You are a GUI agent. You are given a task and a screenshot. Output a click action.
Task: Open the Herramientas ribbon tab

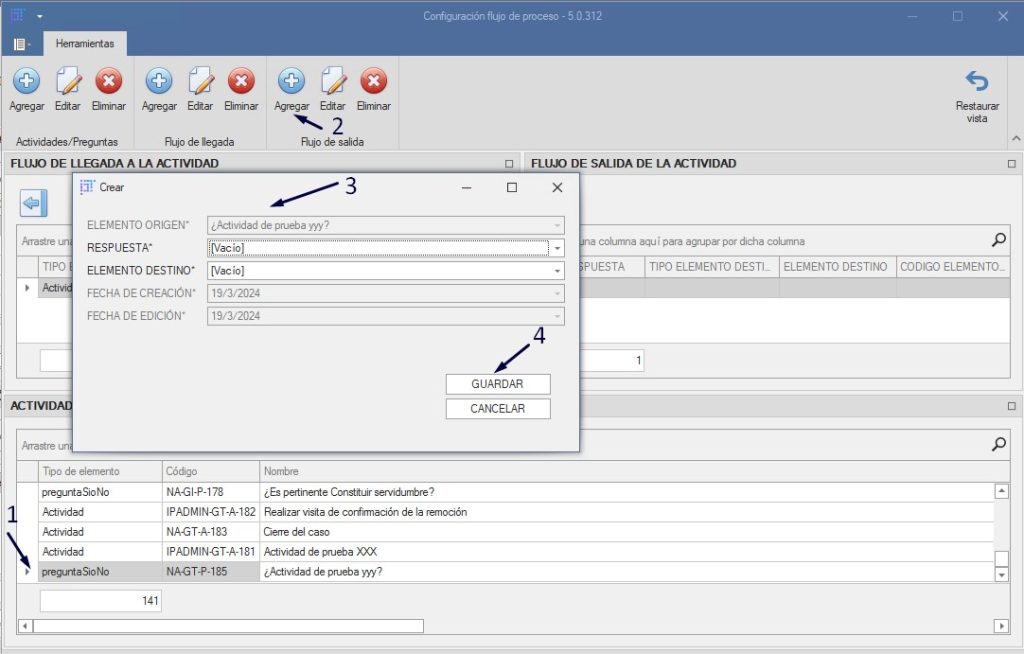coord(85,44)
